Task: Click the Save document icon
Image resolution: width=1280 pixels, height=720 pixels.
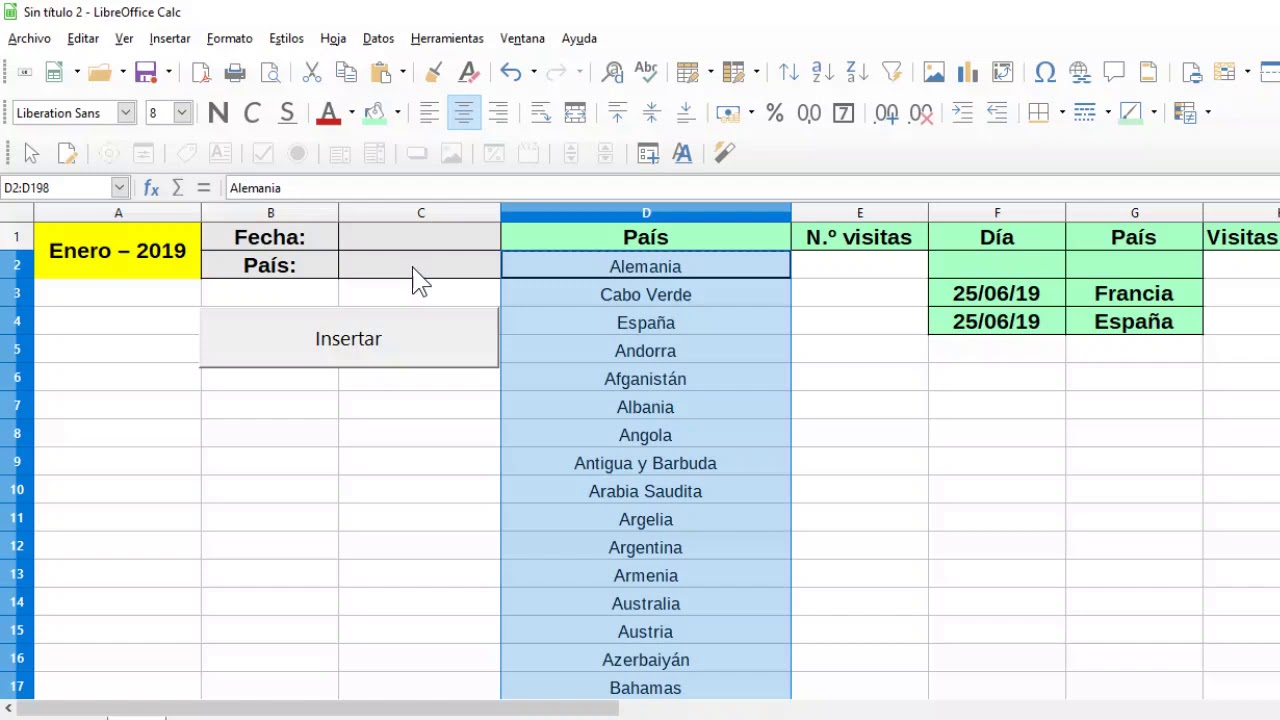Action: [146, 72]
